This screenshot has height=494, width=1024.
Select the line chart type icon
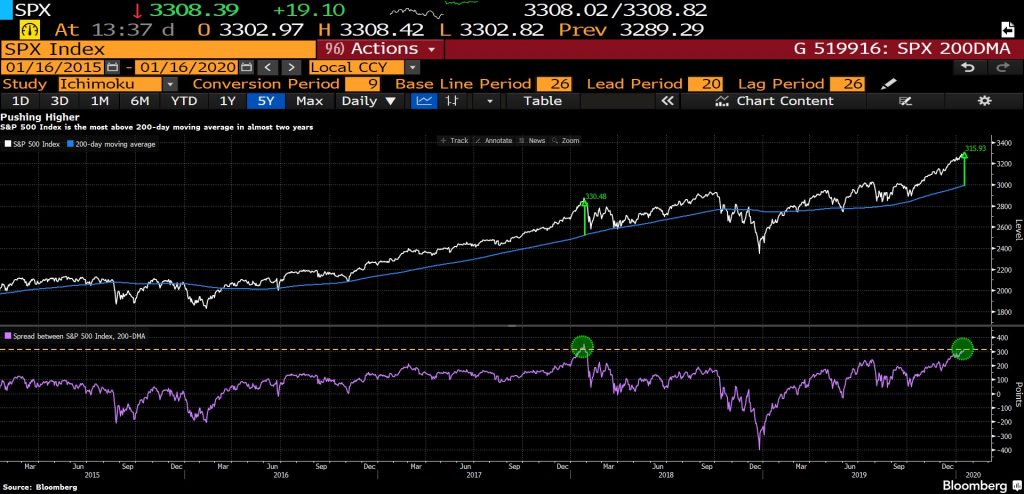pos(425,101)
